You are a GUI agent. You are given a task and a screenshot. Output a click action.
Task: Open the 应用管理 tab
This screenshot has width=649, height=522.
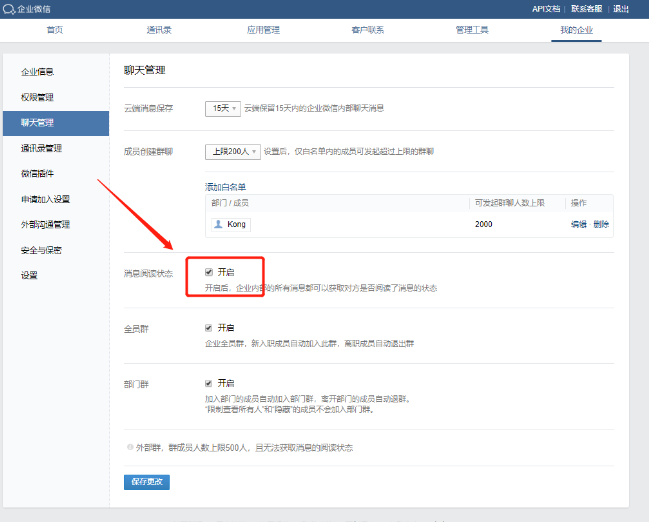[x=263, y=30]
